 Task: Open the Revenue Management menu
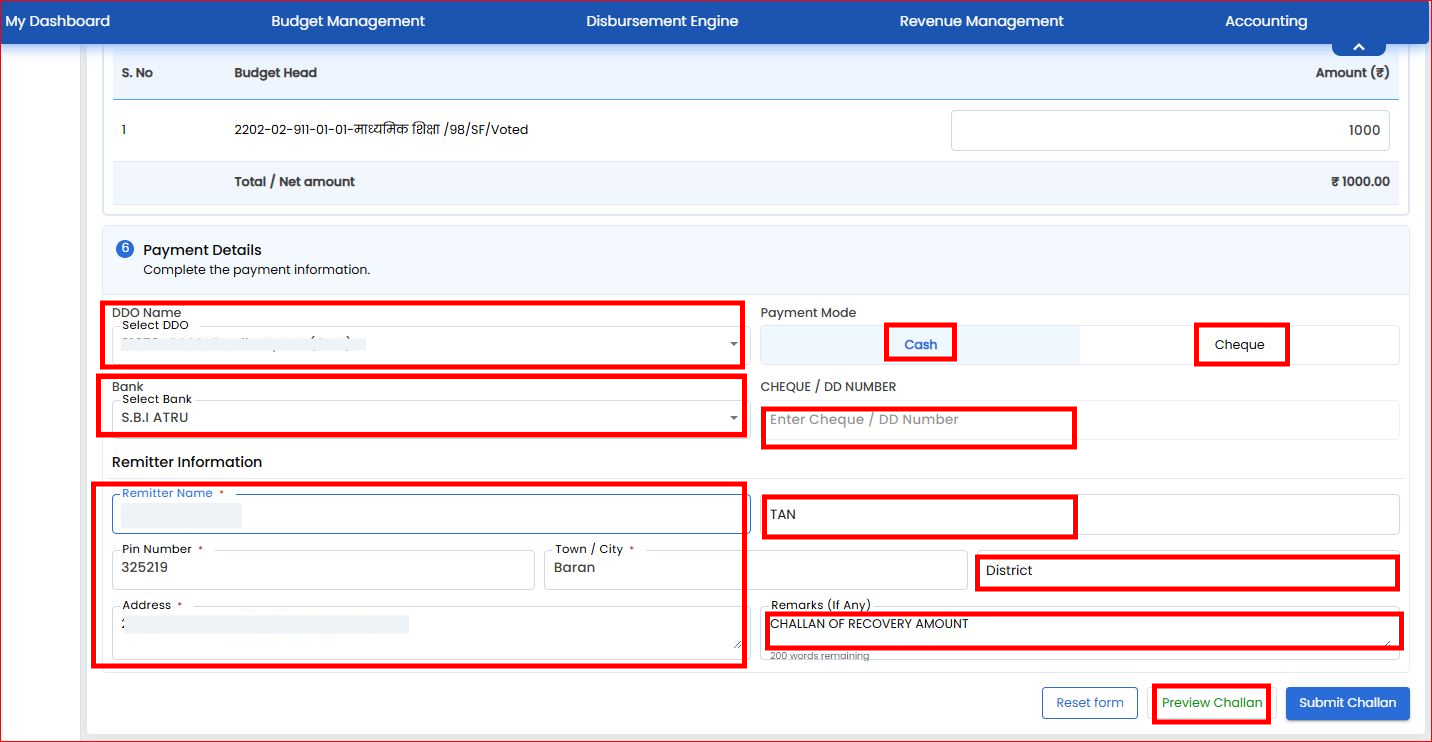(981, 21)
